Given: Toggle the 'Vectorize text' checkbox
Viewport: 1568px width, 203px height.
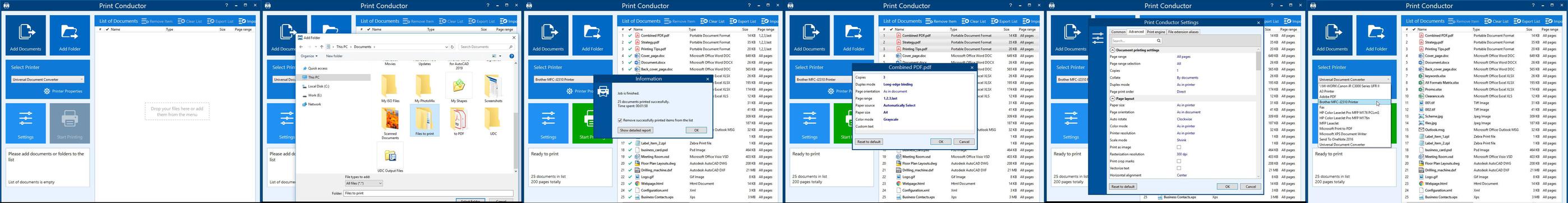Looking at the screenshot, I should coord(1178,168).
